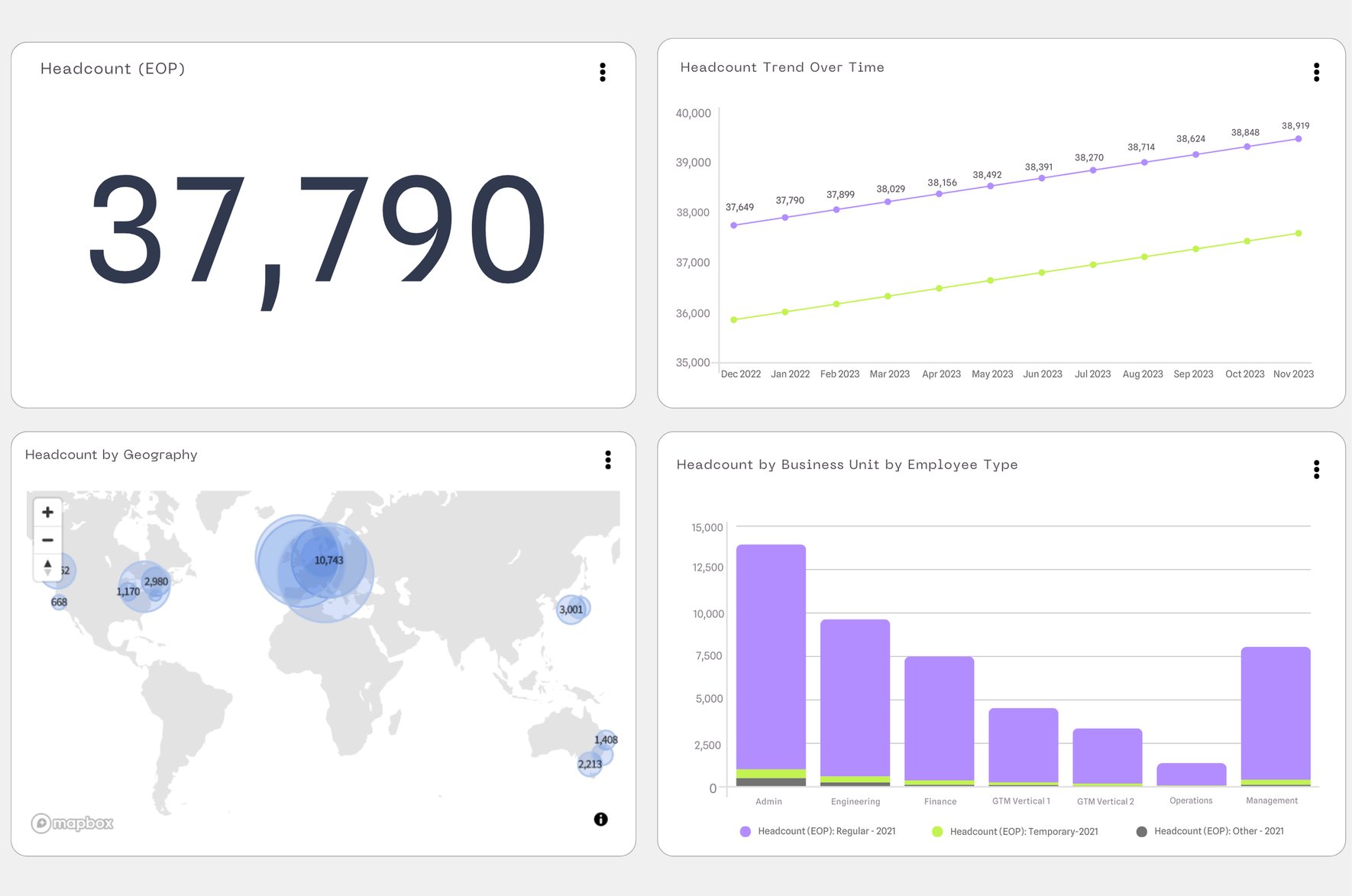Click the purple Regular legend color dot
1352x896 pixels.
[745, 831]
